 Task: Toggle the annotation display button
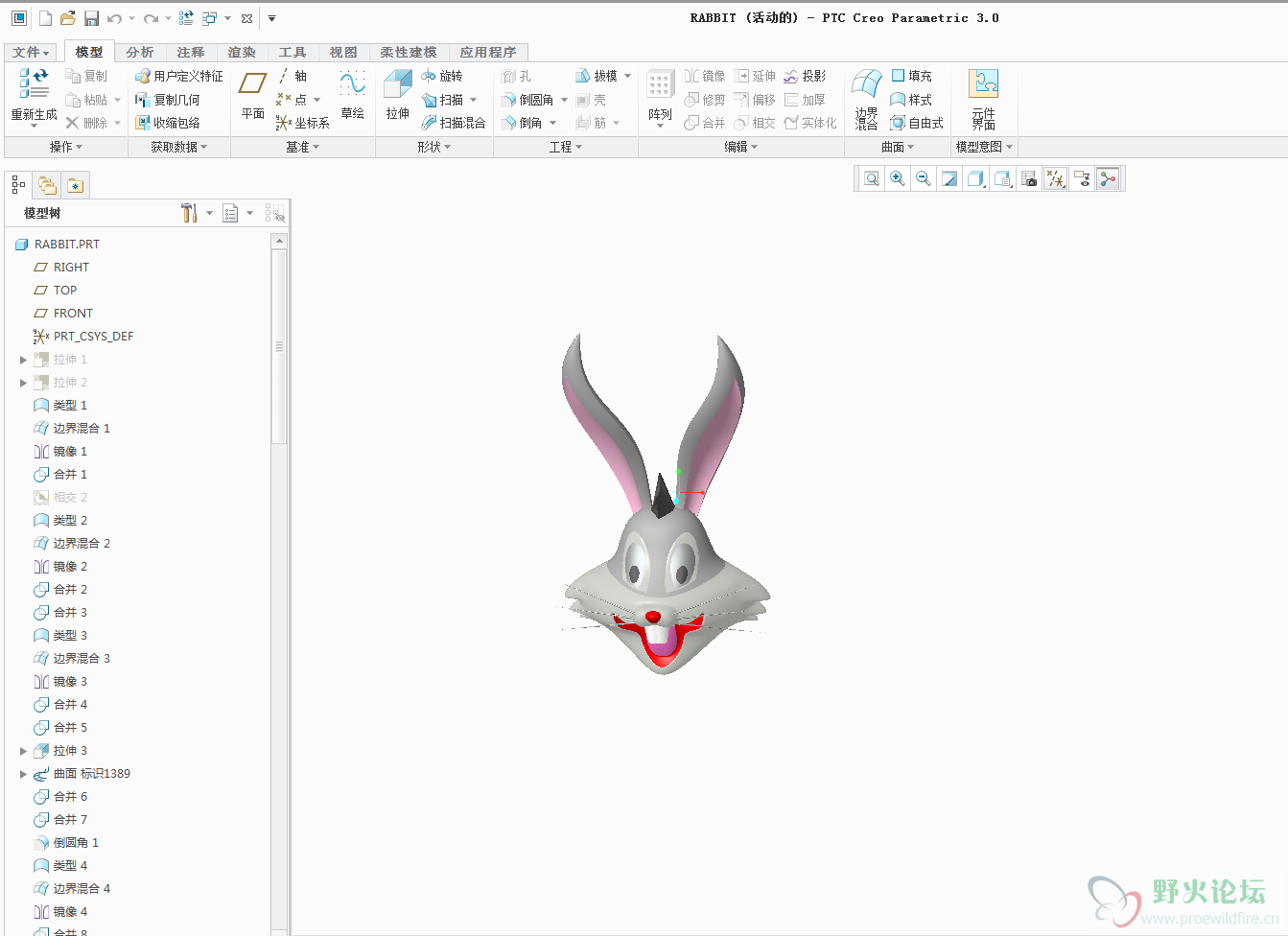tap(1082, 178)
